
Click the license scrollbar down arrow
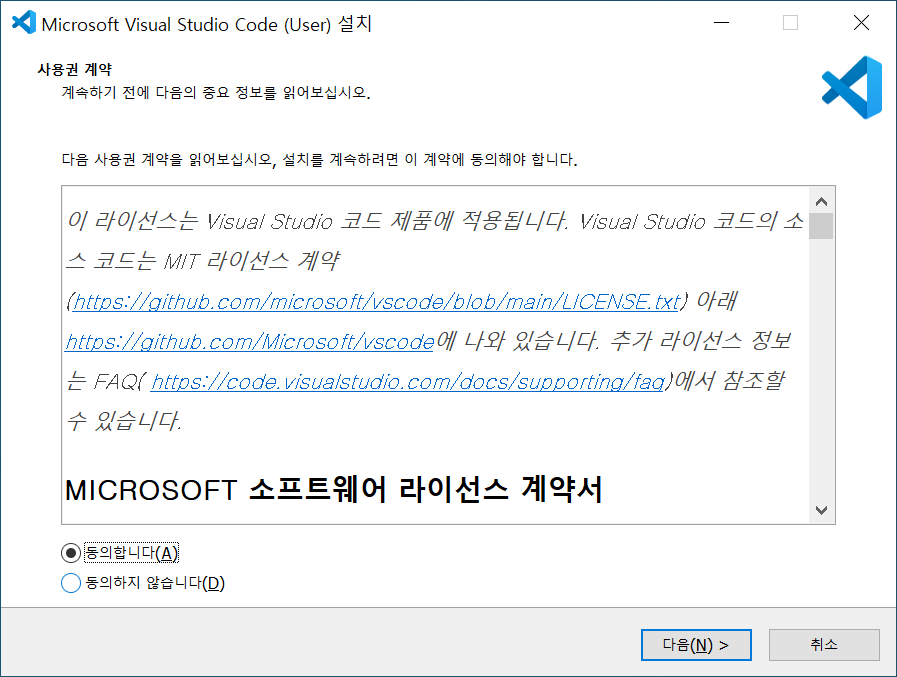821,510
